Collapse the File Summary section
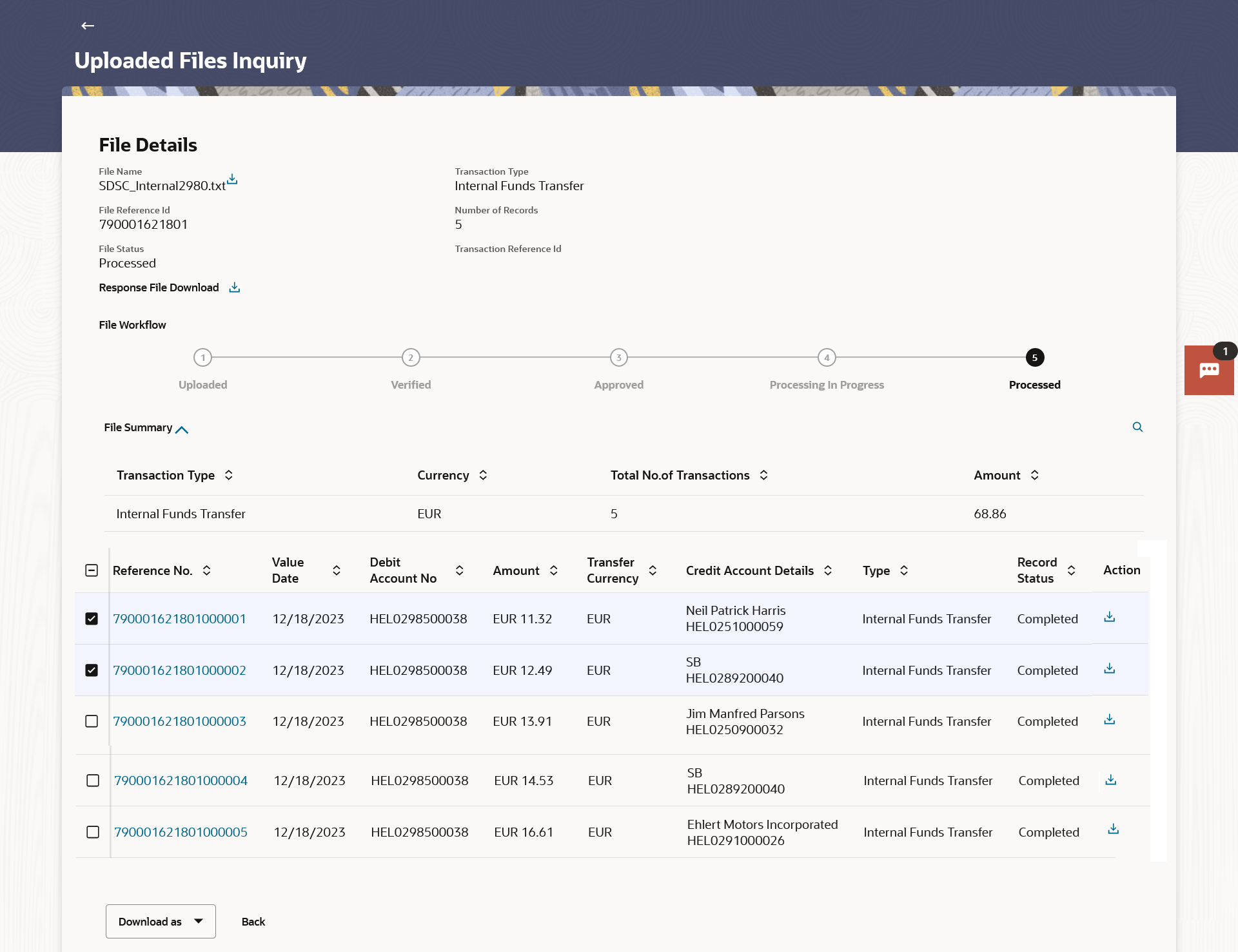This screenshot has width=1238, height=952. pos(182,430)
